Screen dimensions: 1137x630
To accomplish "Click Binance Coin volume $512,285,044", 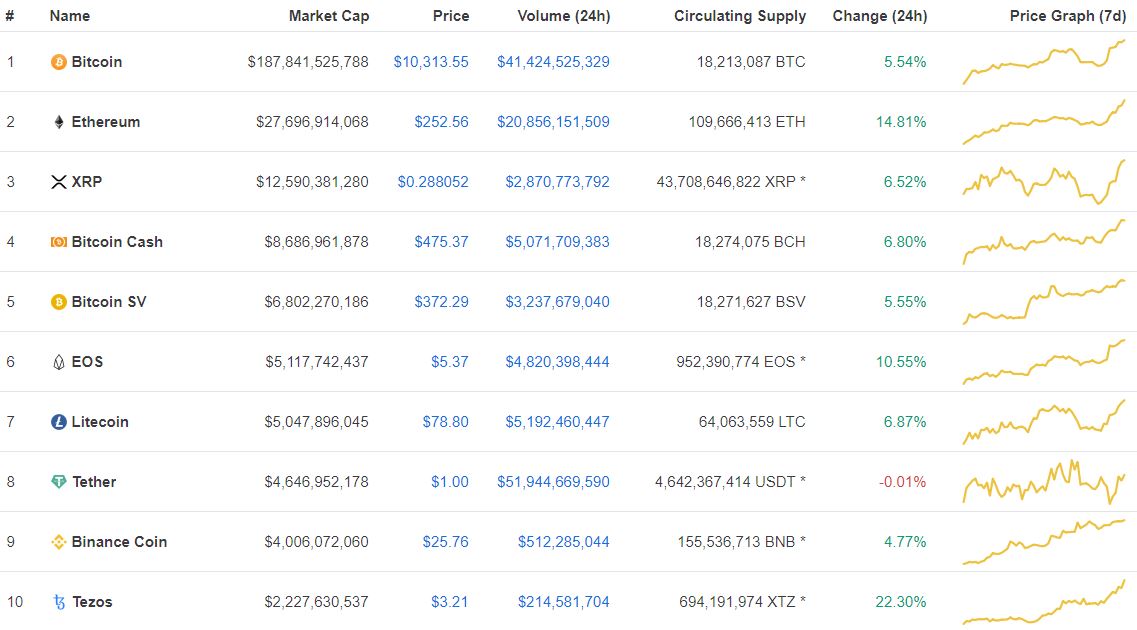I will coord(563,542).
